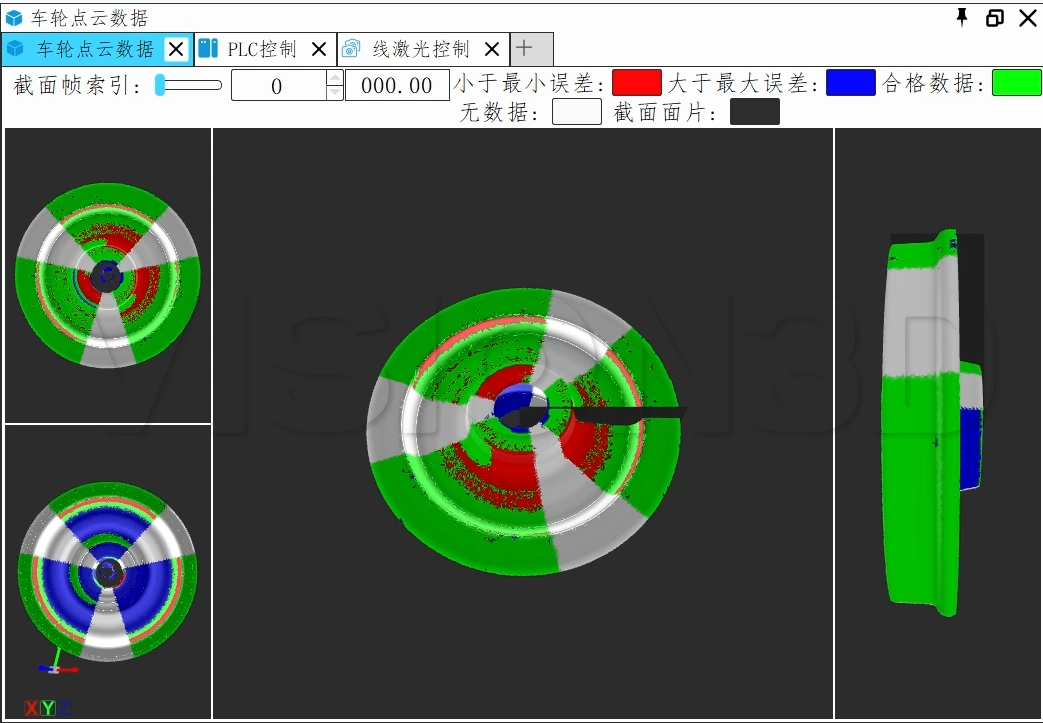Click the frame index number field showing 0
The image size is (1043, 723).
[x=277, y=85]
